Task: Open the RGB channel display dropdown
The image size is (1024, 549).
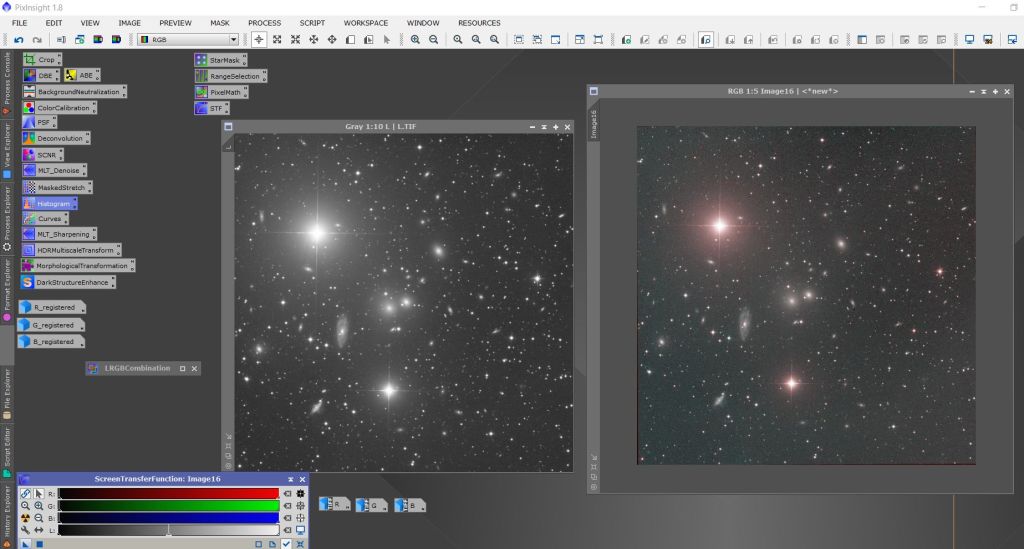Action: coord(189,40)
